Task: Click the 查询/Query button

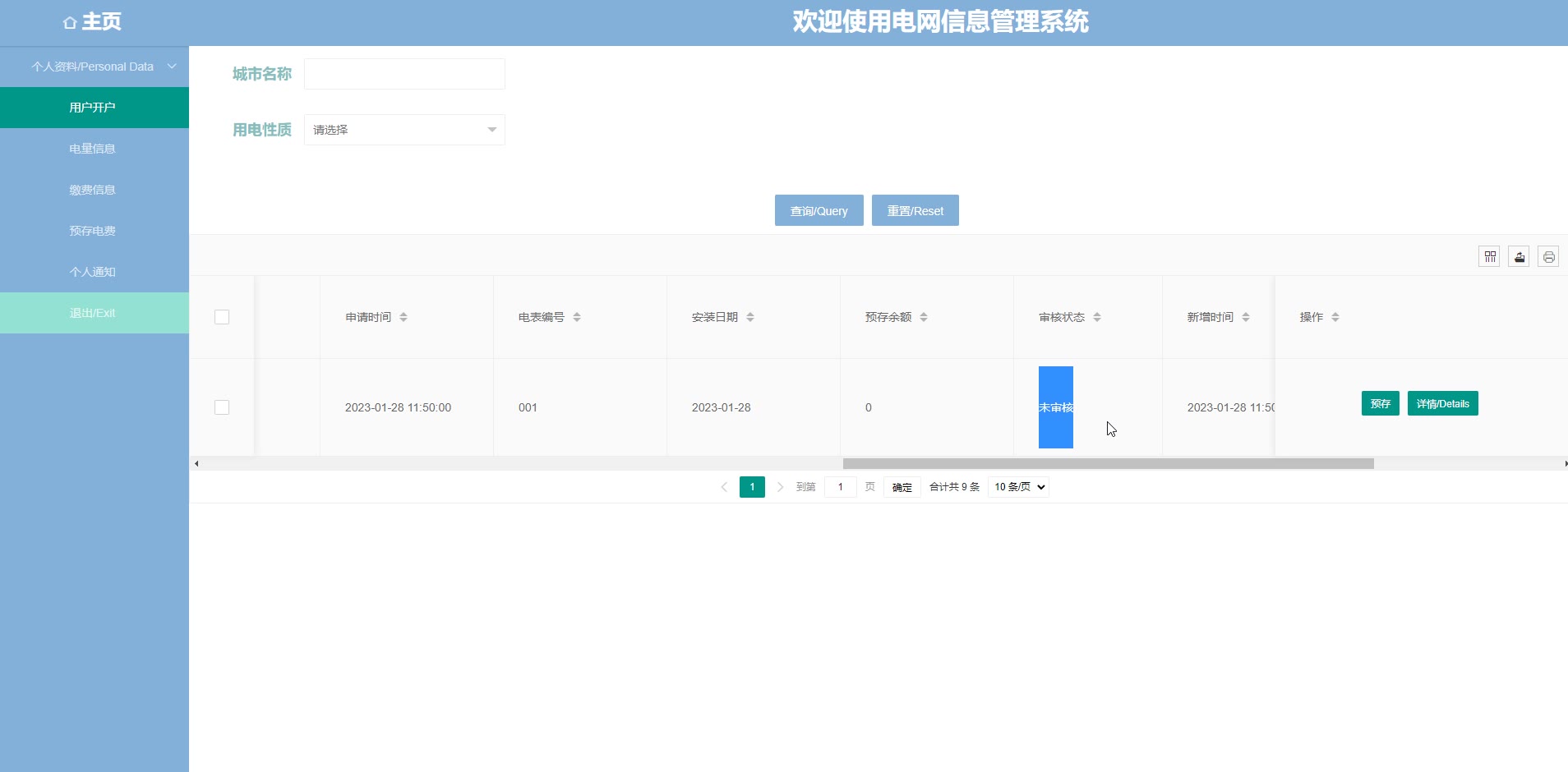Action: pos(819,211)
